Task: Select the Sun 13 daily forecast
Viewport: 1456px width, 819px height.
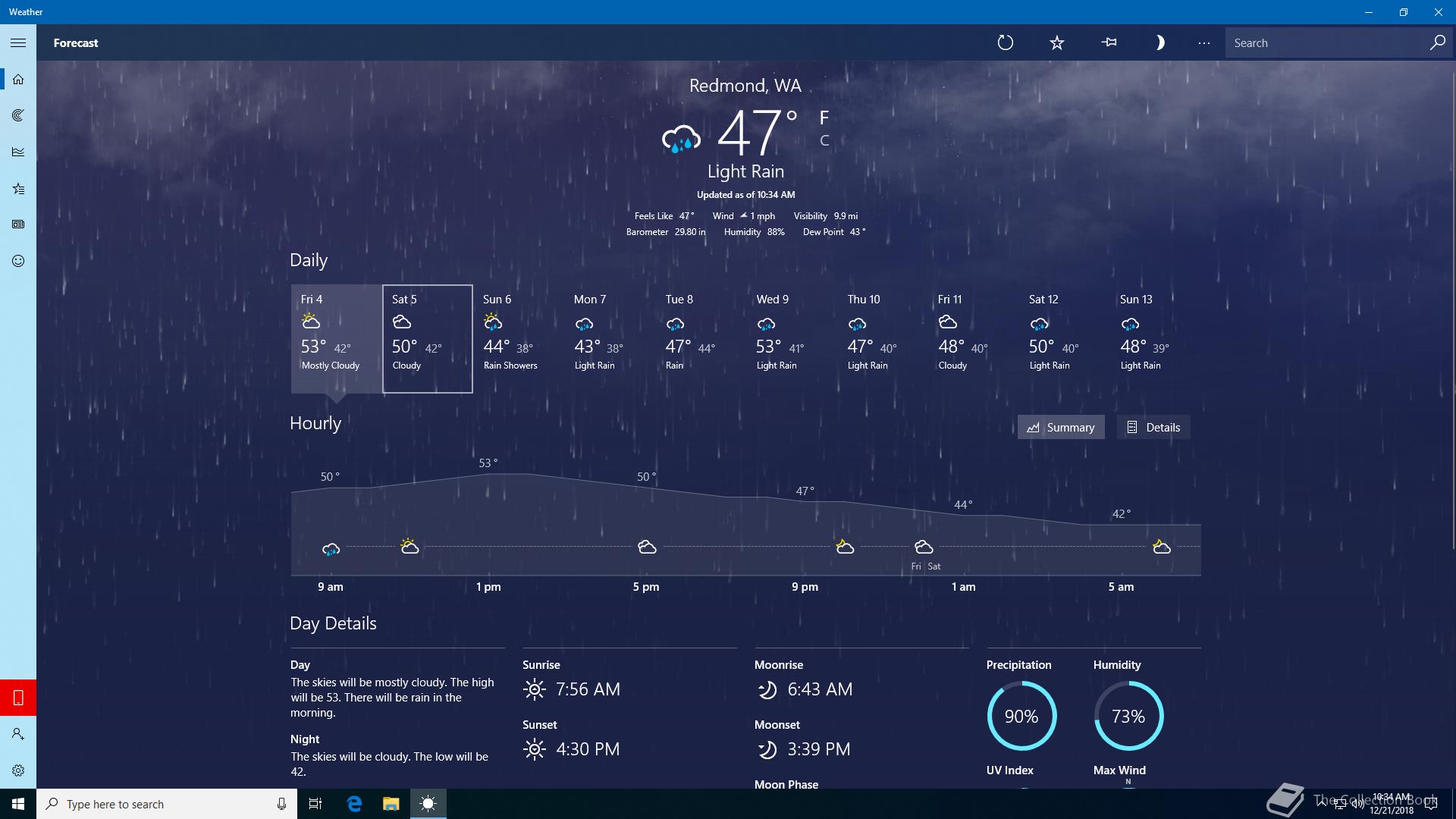Action: pyautogui.click(x=1156, y=339)
